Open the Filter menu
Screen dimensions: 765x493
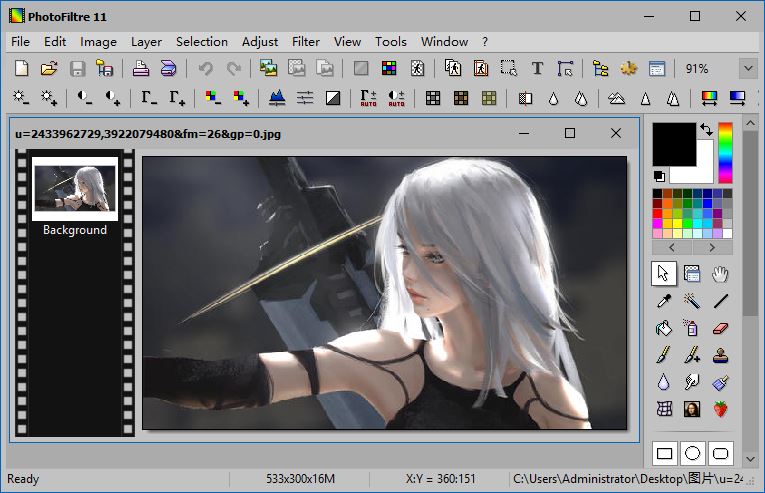306,42
